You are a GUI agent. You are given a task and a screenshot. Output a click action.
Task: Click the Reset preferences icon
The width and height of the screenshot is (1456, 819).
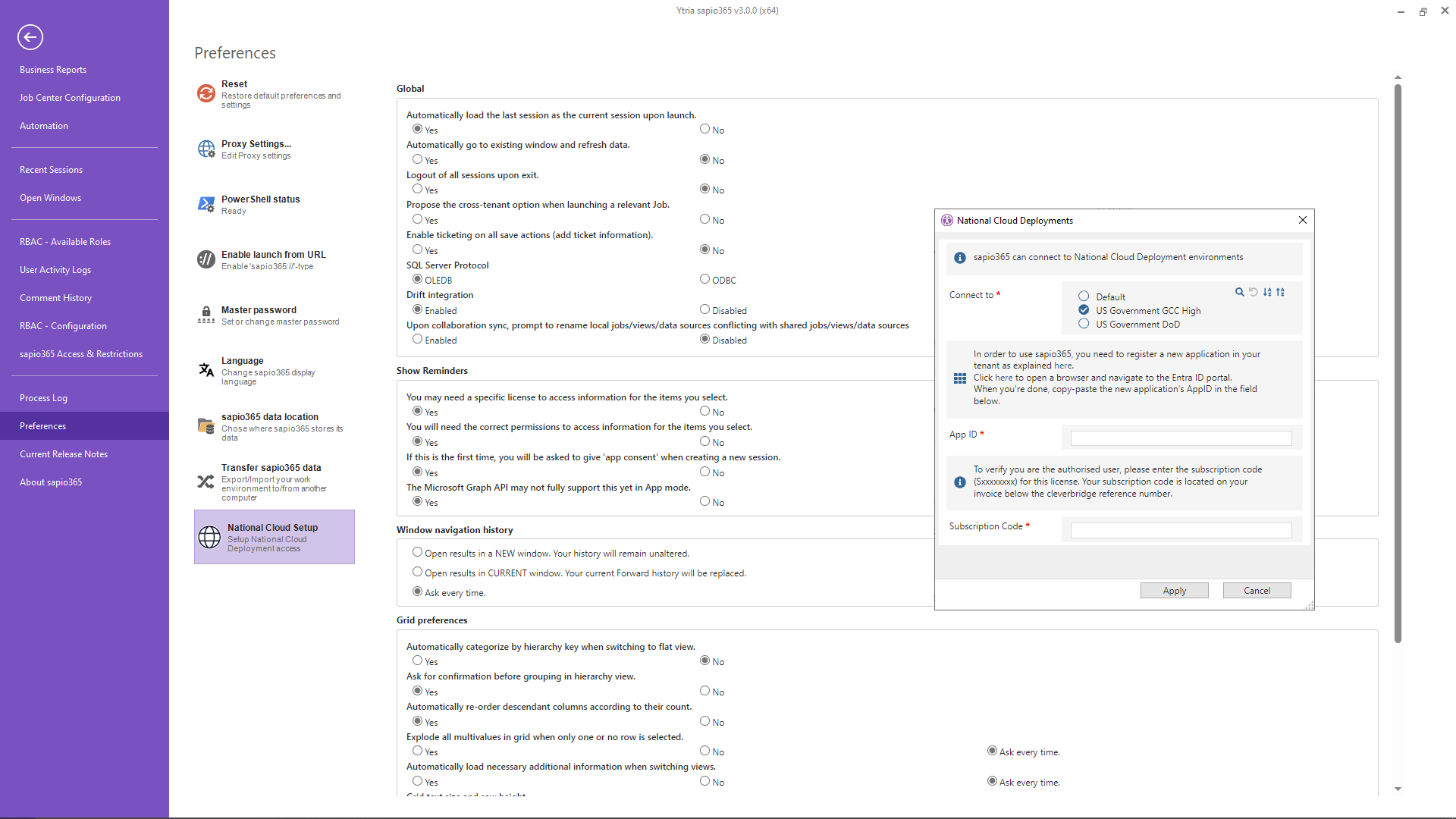pyautogui.click(x=206, y=93)
